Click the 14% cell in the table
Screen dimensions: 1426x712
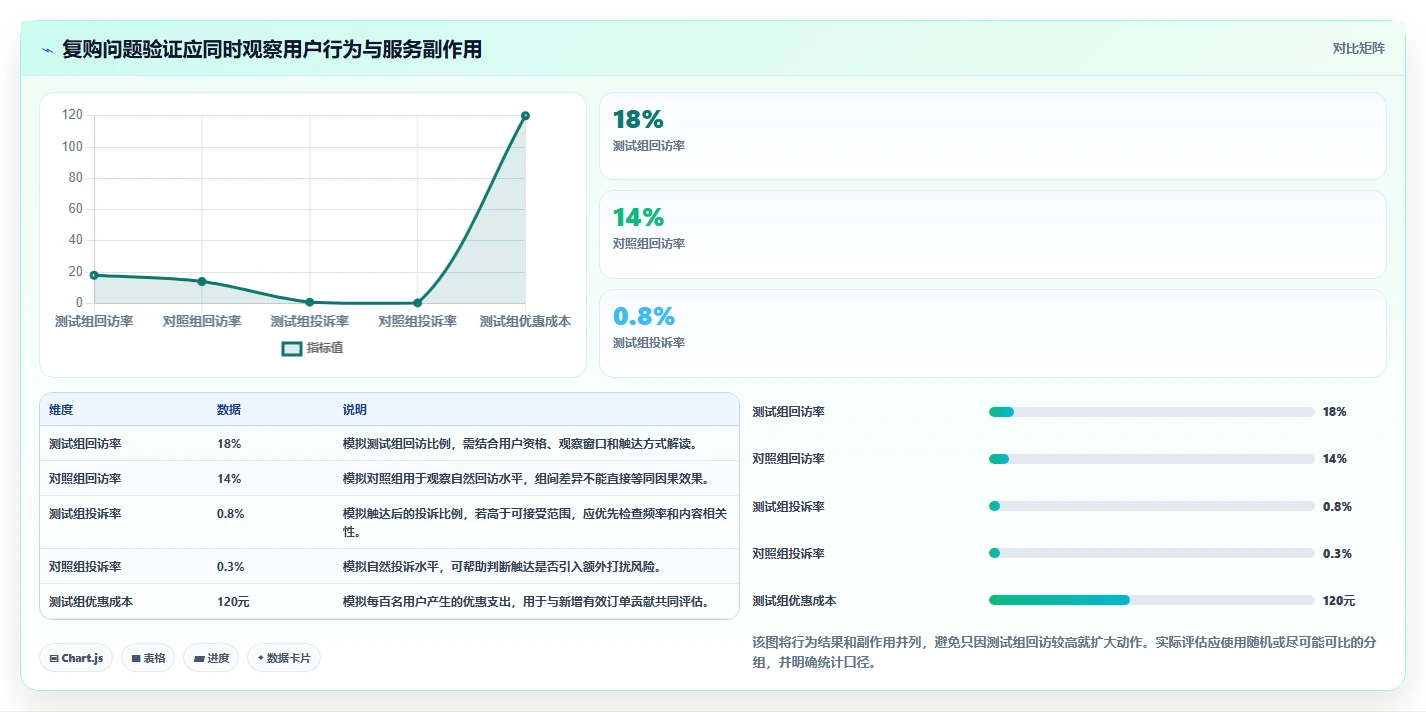coord(229,478)
